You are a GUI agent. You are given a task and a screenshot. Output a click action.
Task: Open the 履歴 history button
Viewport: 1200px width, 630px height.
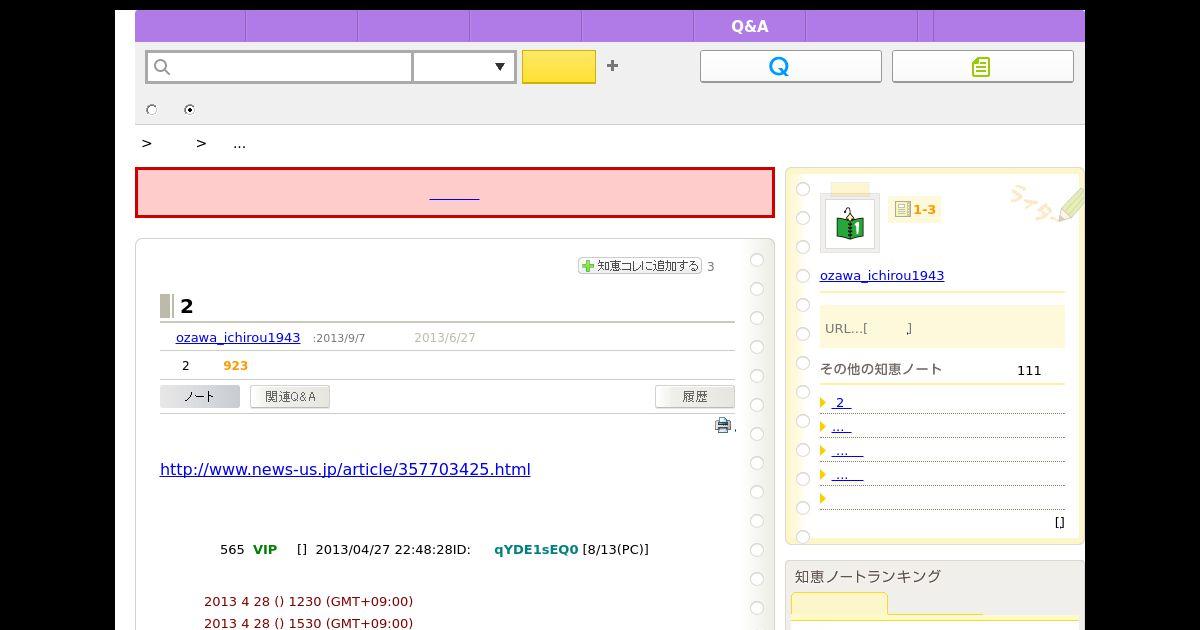tap(694, 396)
